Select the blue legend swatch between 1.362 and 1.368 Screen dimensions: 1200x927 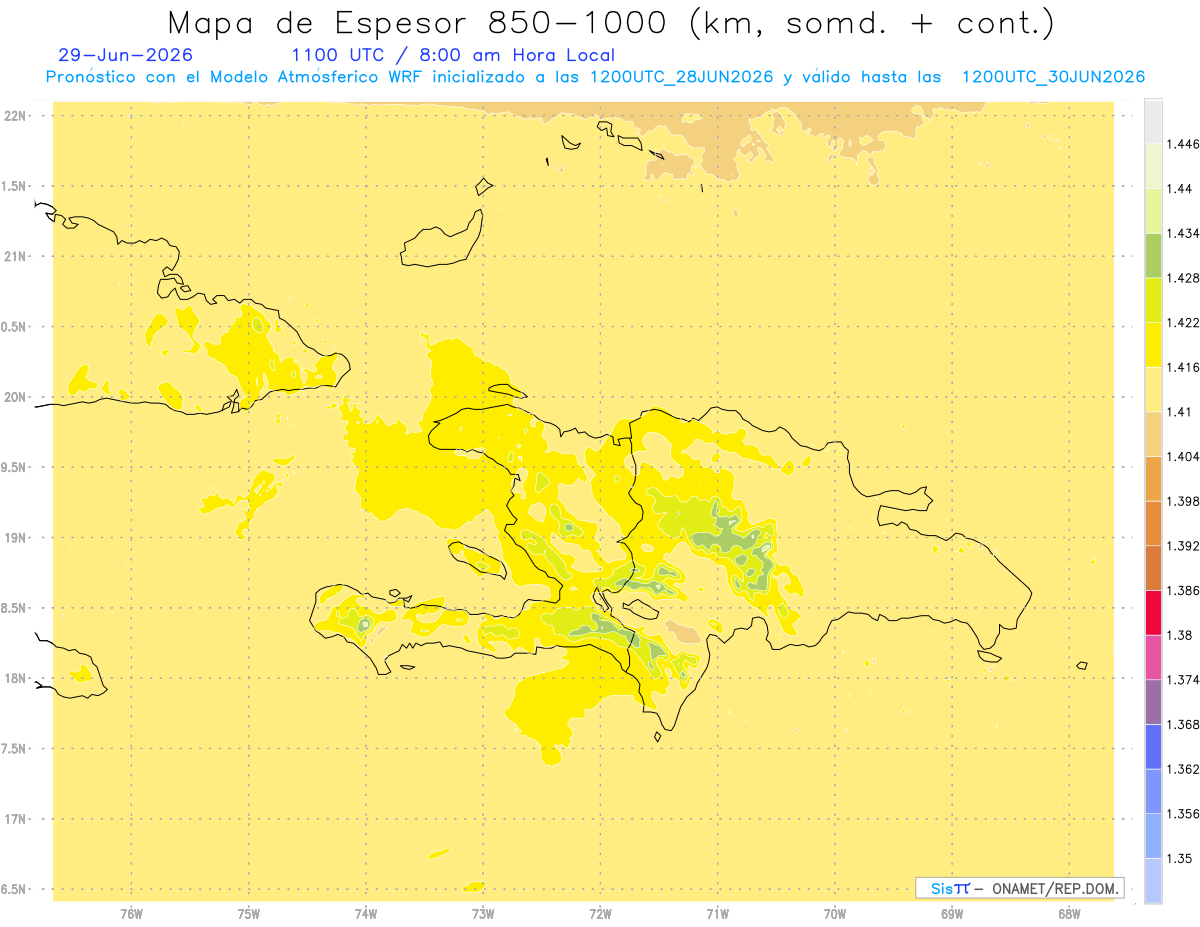coord(1153,746)
